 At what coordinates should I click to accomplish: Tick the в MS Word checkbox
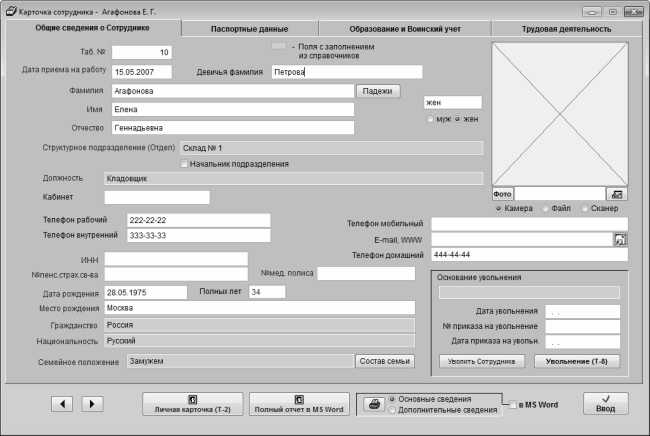pos(514,405)
